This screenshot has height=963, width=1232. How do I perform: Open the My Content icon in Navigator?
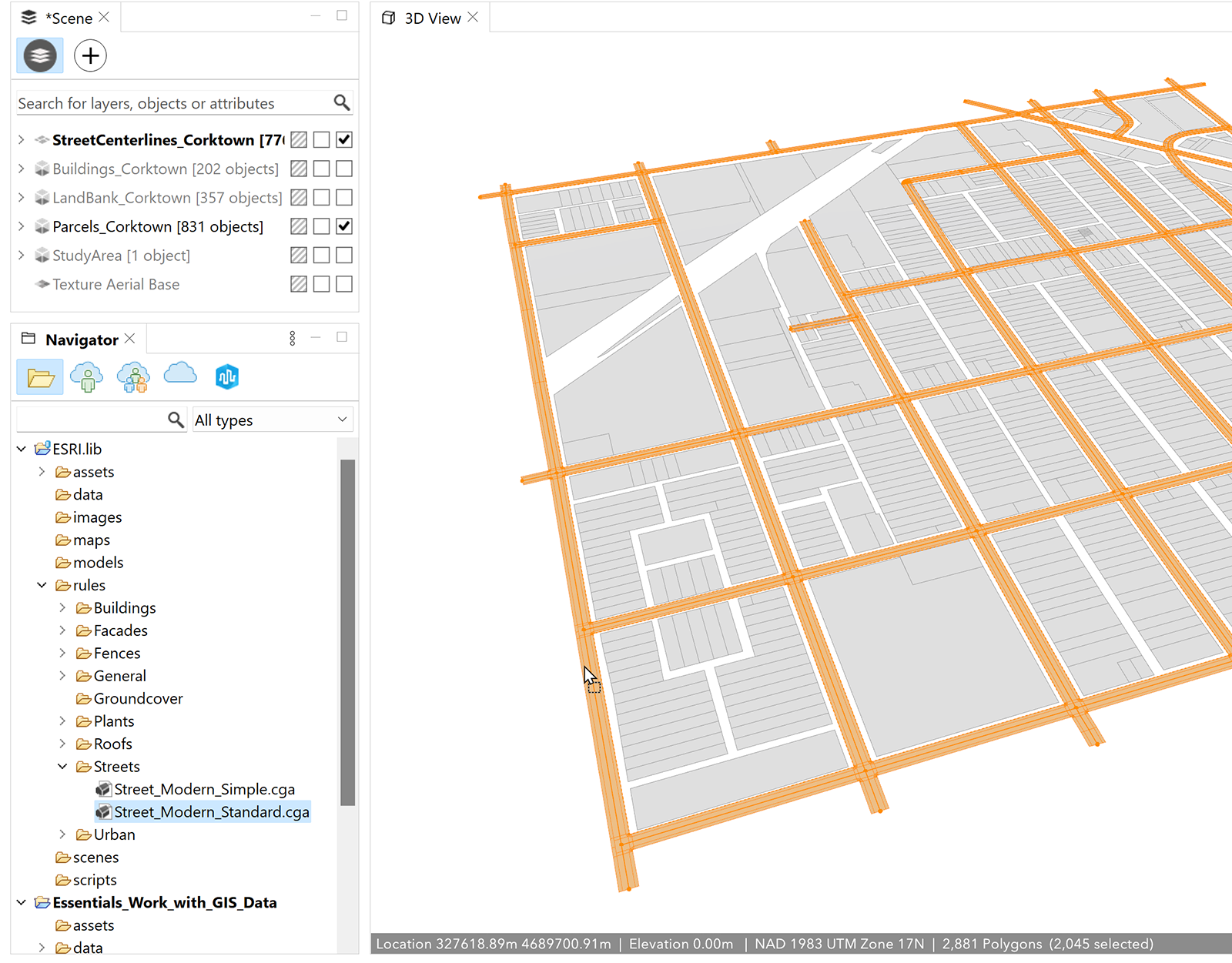(87, 377)
